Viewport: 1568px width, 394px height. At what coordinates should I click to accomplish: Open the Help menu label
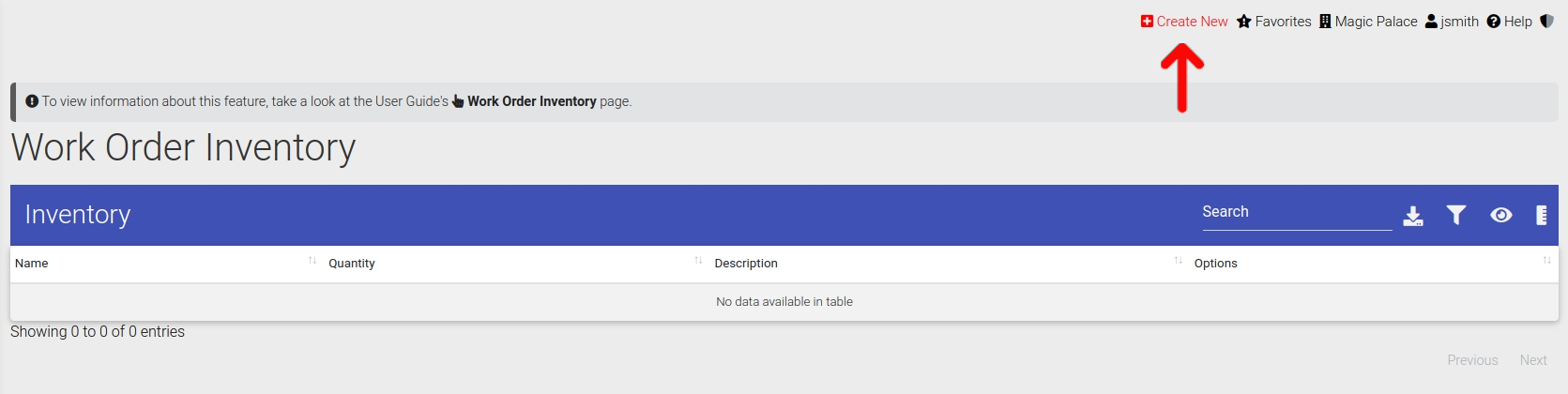pos(1517,22)
